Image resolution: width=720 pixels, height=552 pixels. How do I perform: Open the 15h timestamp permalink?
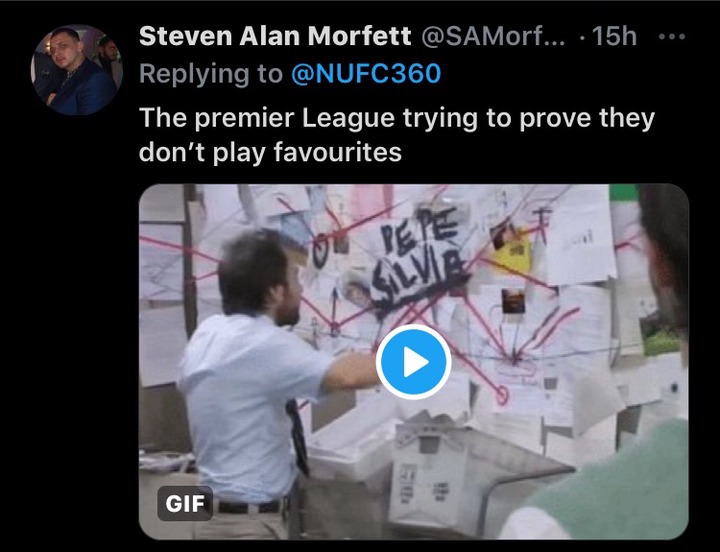[x=615, y=36]
